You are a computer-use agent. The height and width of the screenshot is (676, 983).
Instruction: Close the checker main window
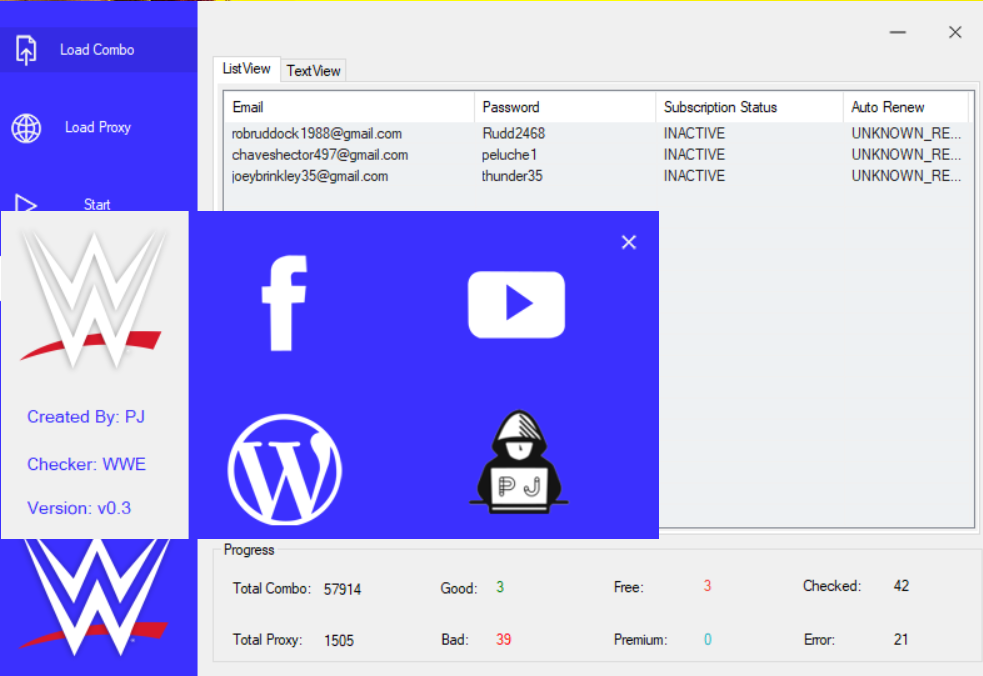955,32
